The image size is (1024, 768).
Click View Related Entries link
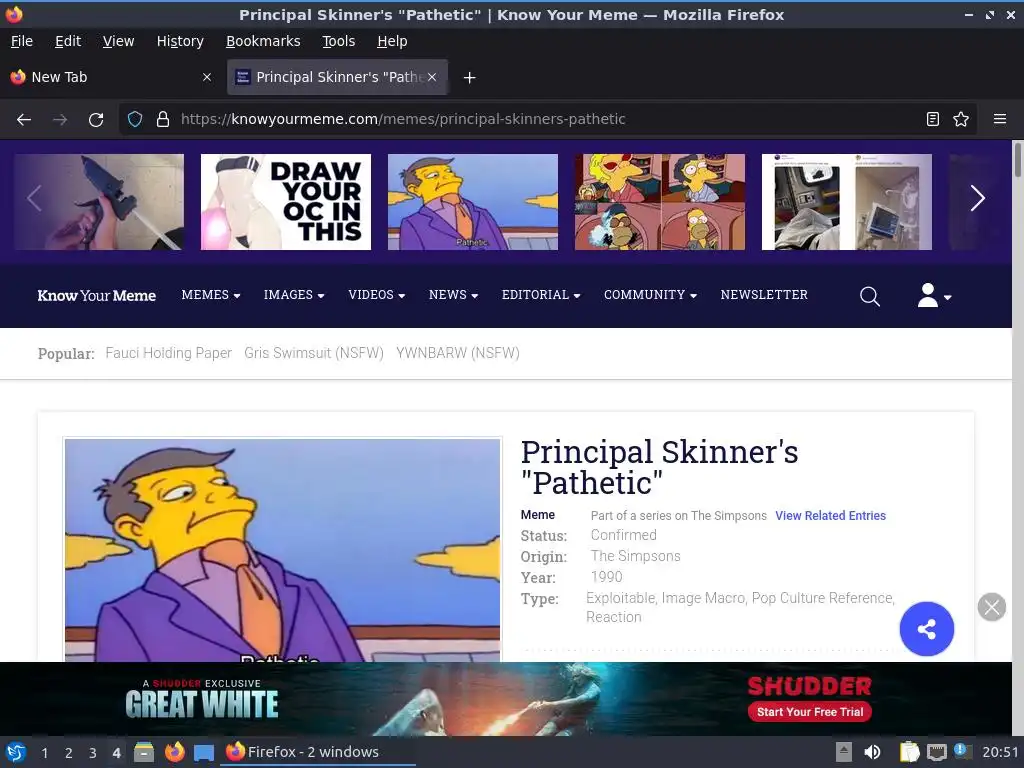830,516
